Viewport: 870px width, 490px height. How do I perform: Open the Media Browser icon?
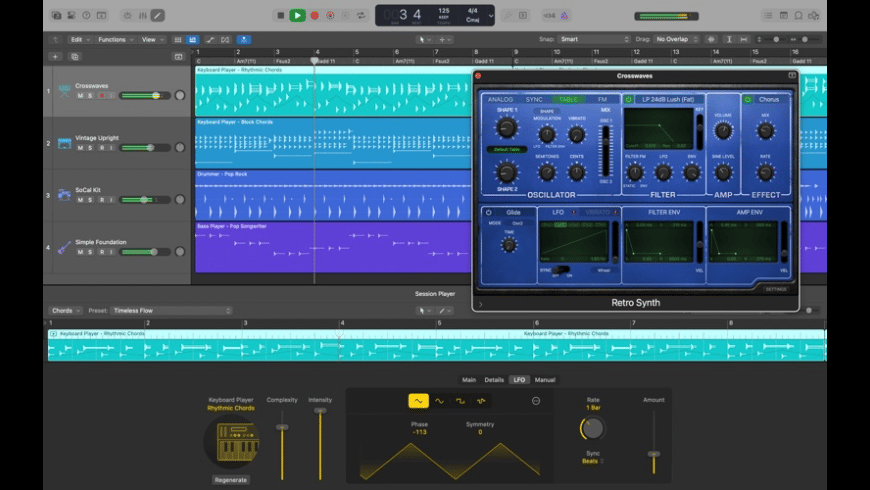pyautogui.click(x=813, y=16)
